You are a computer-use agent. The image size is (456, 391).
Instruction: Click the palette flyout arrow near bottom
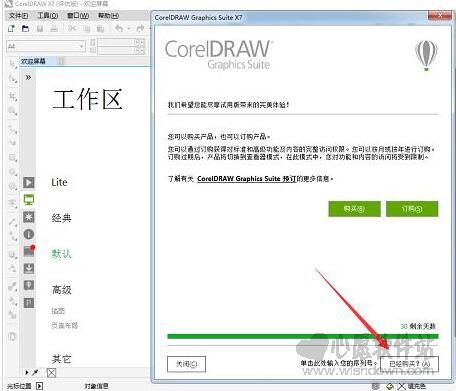[27, 372]
